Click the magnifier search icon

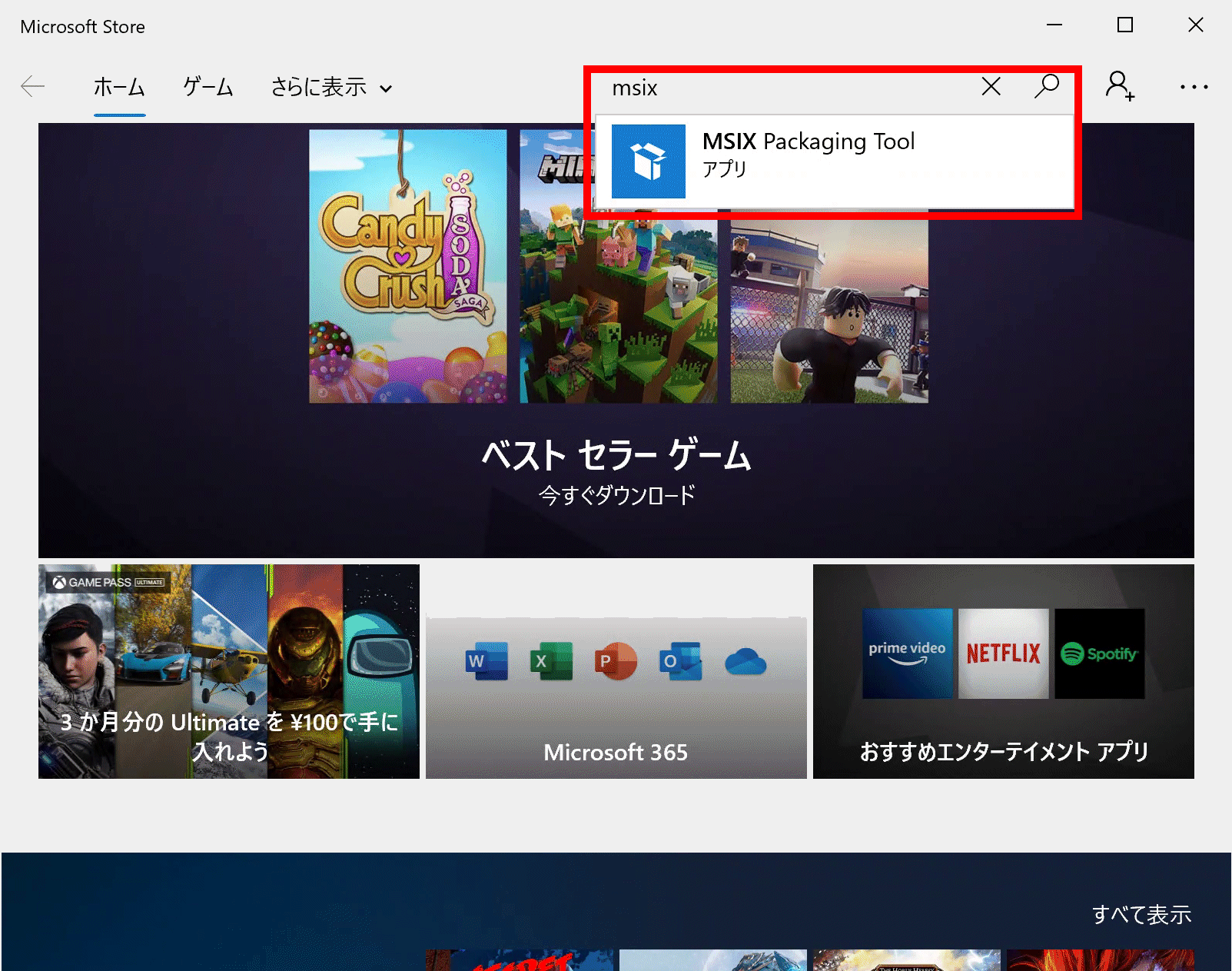tap(1046, 86)
